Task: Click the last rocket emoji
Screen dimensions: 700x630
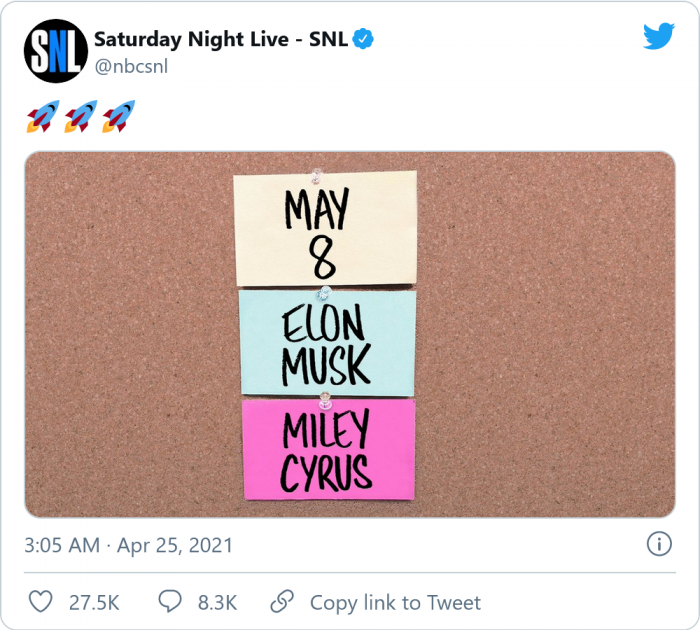Action: (x=119, y=117)
